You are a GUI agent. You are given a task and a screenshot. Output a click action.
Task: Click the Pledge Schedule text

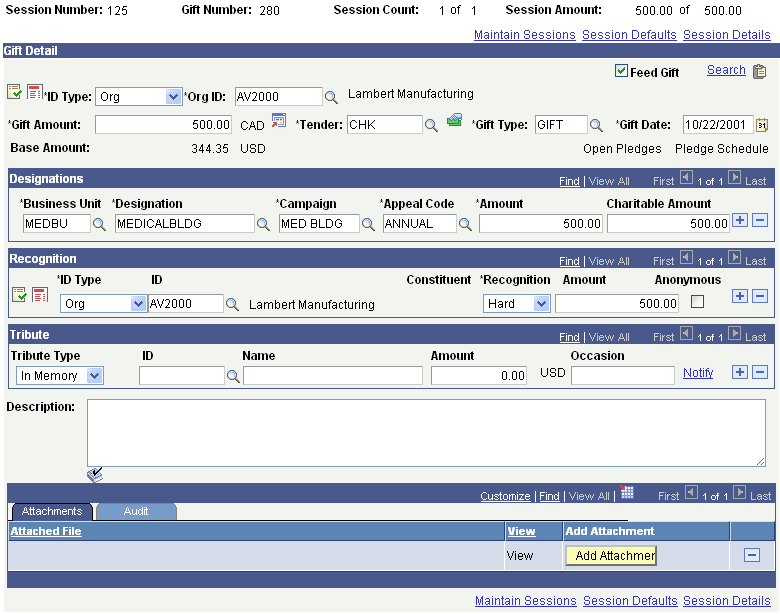click(x=721, y=149)
